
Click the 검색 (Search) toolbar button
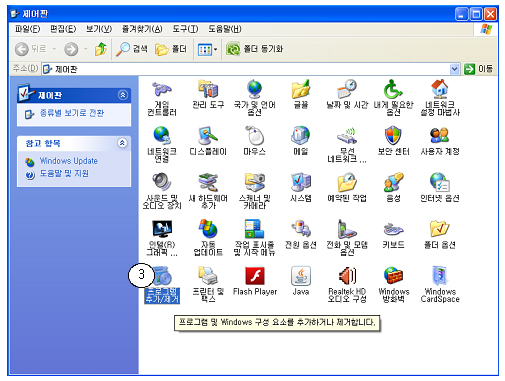click(132, 49)
